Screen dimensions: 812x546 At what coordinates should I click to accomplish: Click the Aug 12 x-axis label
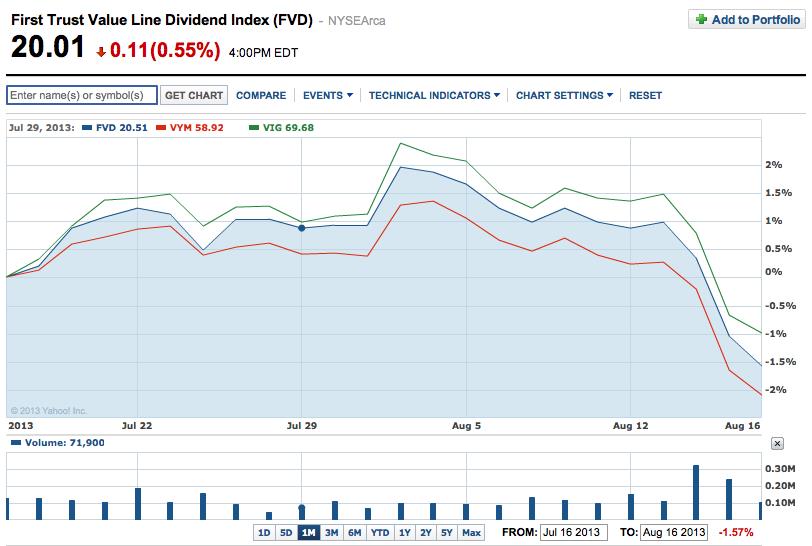tap(630, 426)
